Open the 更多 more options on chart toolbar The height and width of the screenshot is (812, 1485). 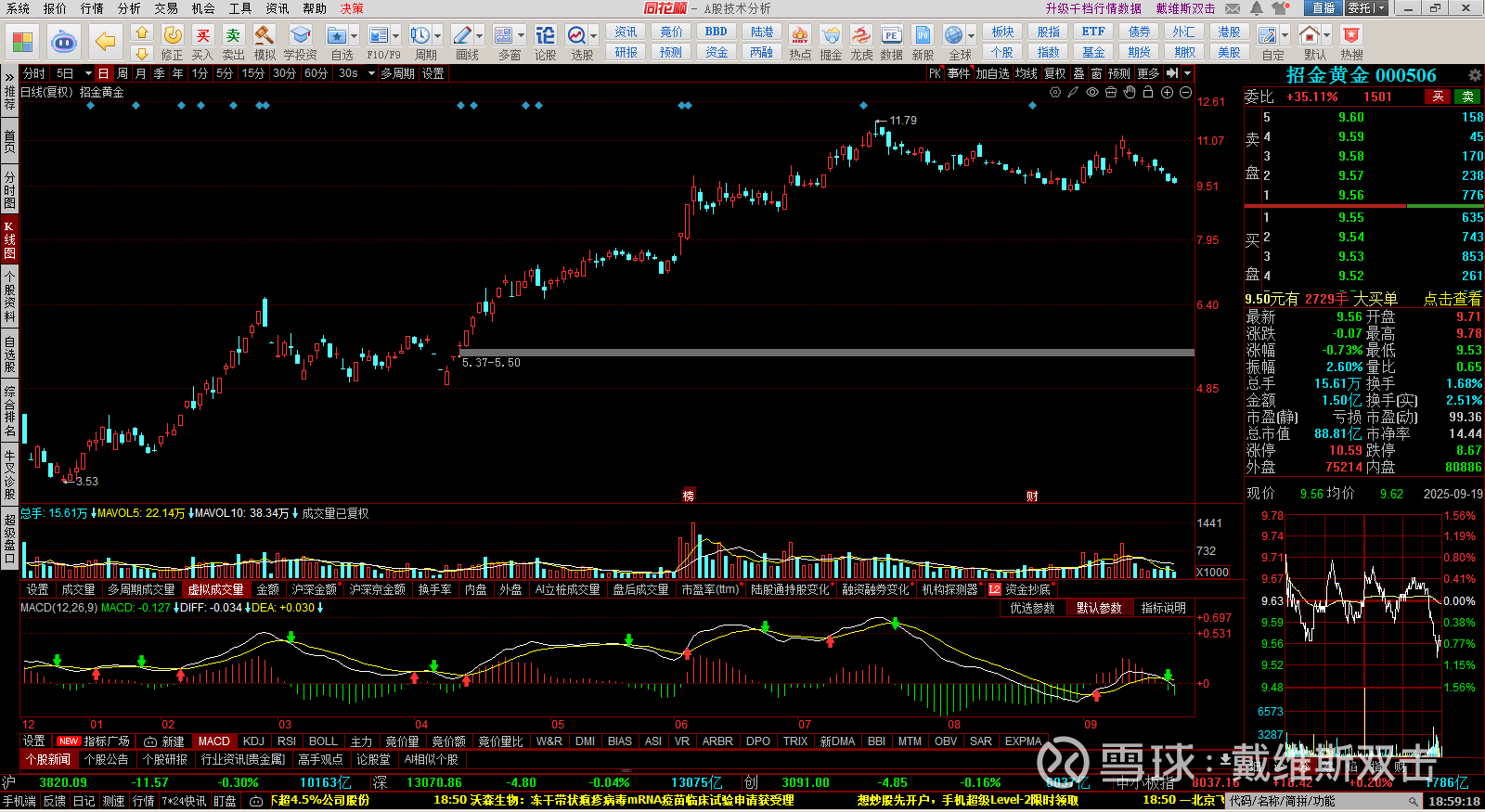click(x=1148, y=73)
